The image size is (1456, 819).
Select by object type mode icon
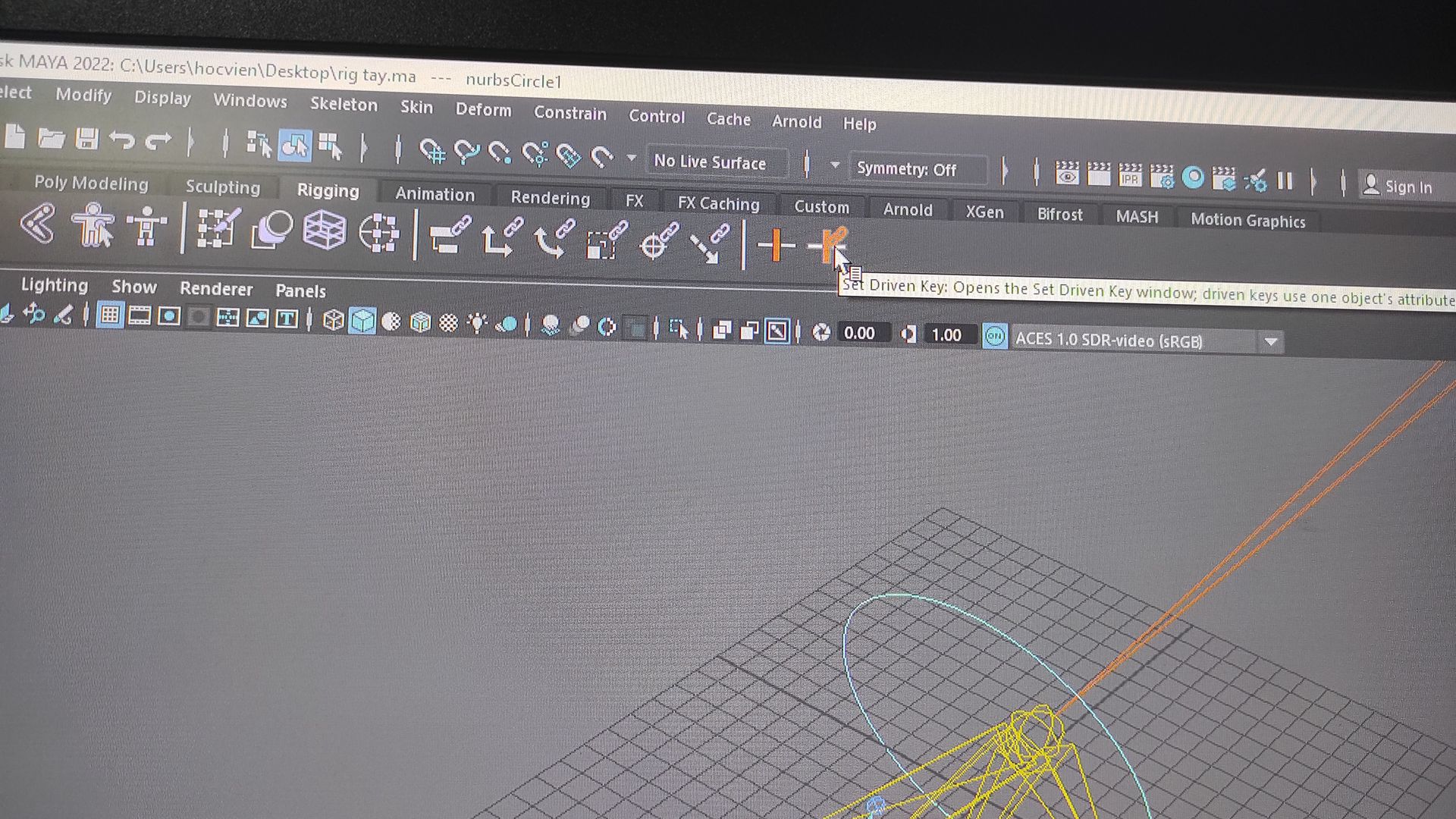[295, 145]
